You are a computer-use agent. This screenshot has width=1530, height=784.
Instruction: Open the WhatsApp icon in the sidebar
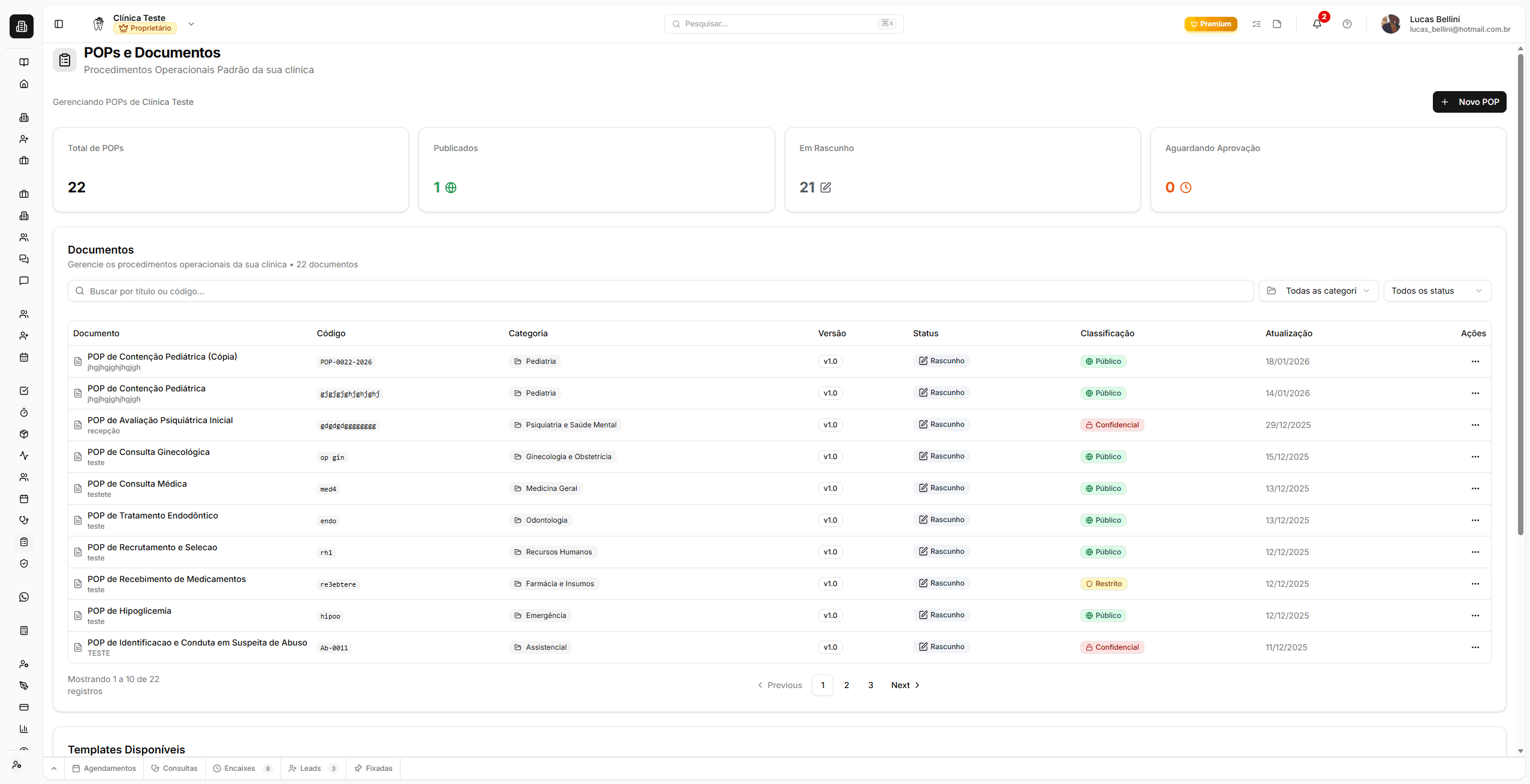tap(24, 596)
